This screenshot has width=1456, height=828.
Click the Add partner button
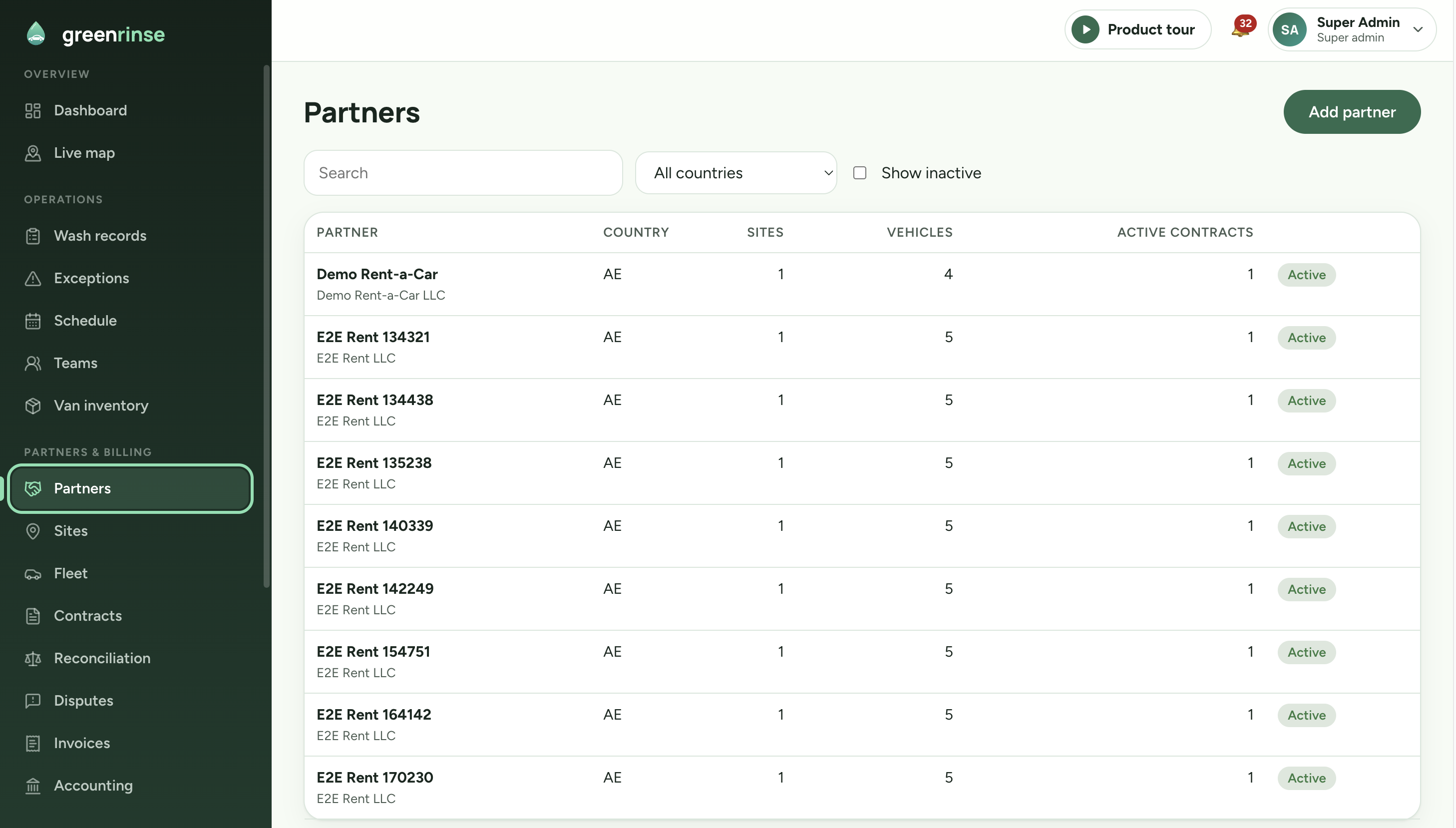tap(1351, 112)
